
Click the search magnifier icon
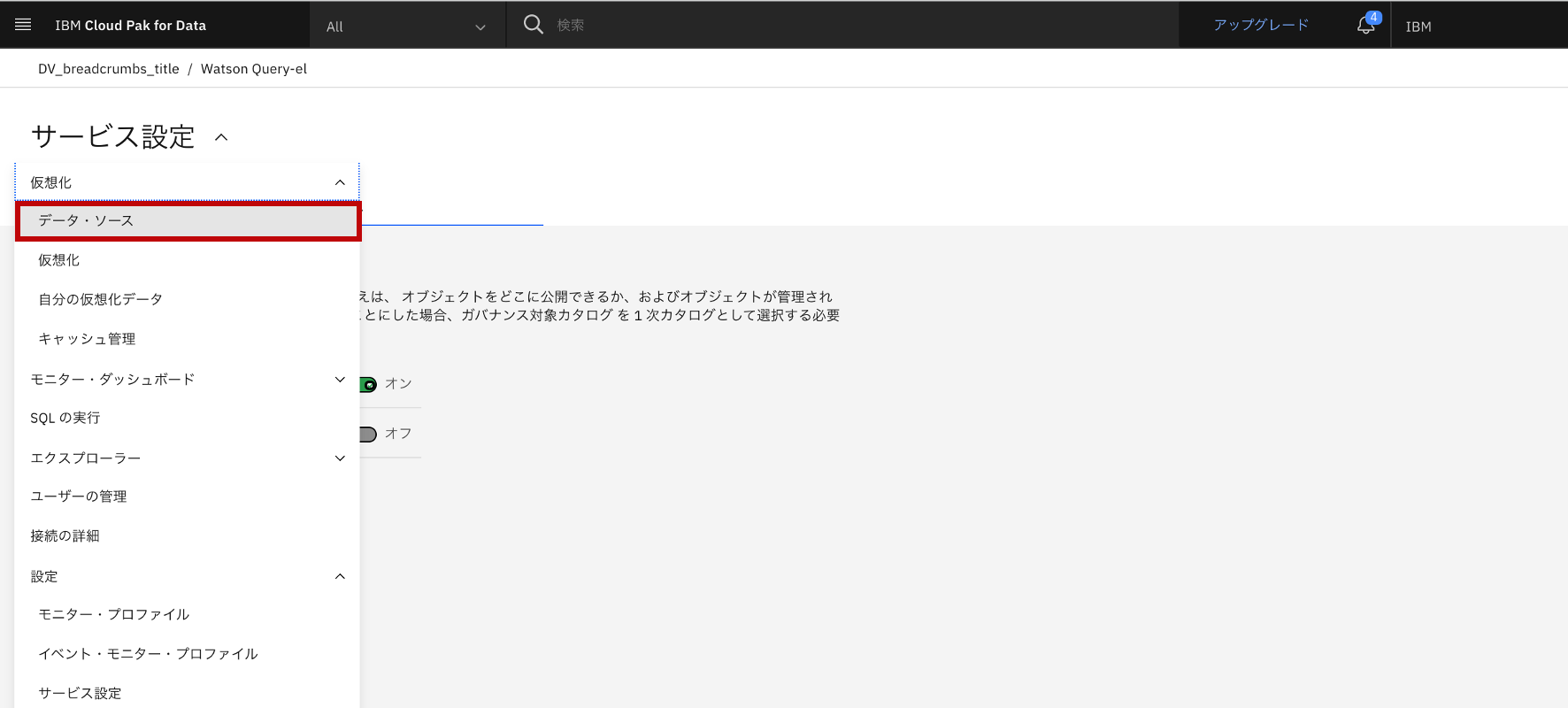[x=533, y=25]
